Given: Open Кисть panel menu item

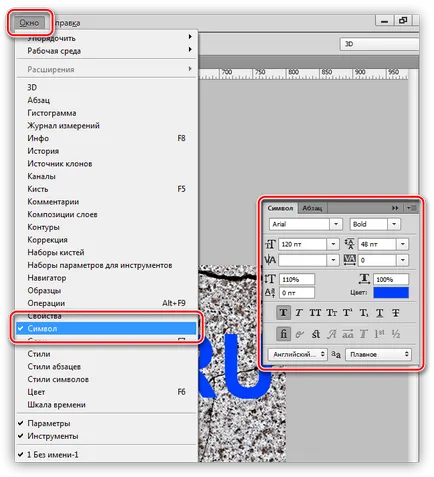Looking at the screenshot, I should pyautogui.click(x=106, y=189).
